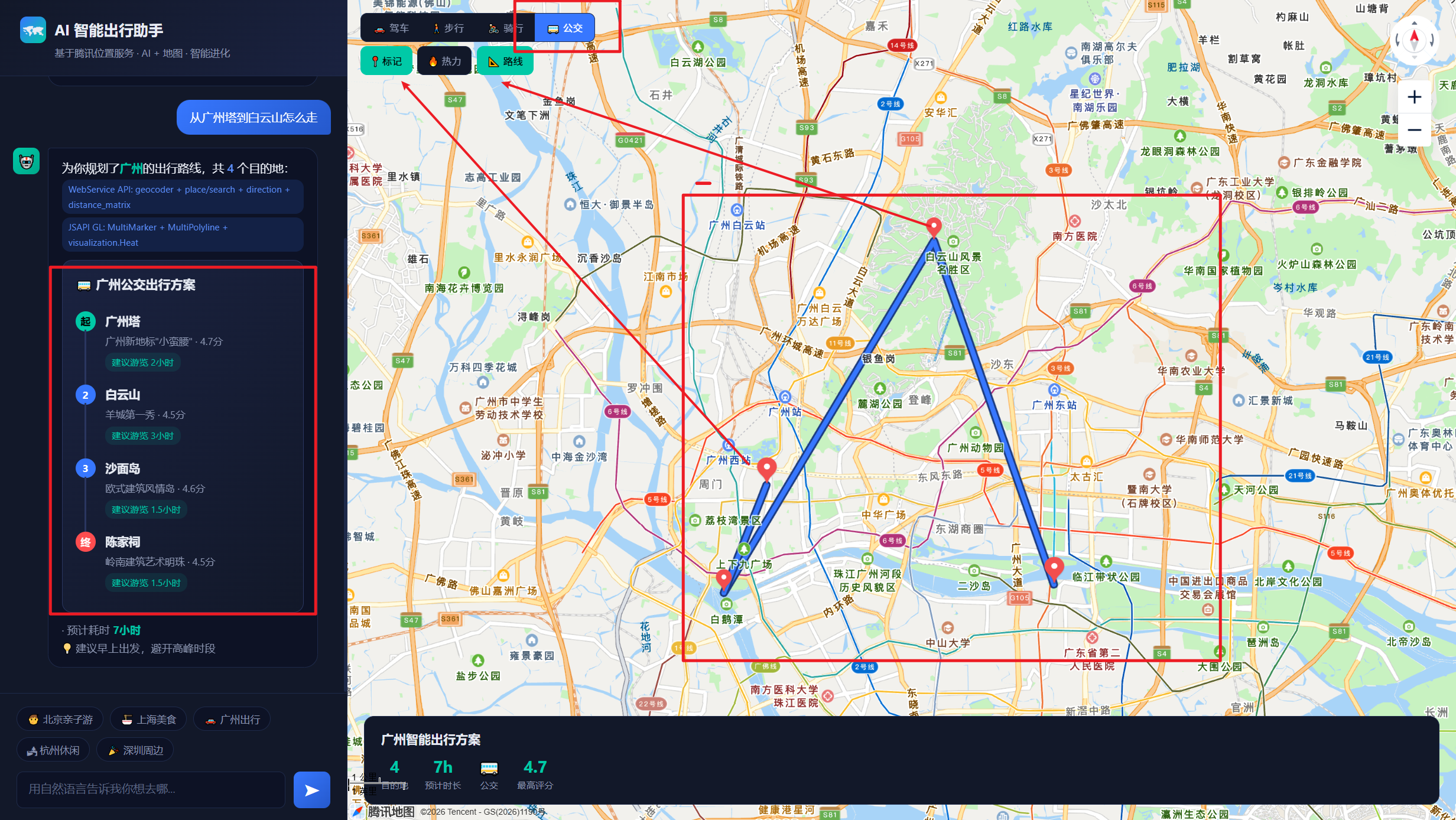Image resolution: width=1456 pixels, height=820 pixels.
Task: Toggle the 标记 marker layer
Action: 386,61
